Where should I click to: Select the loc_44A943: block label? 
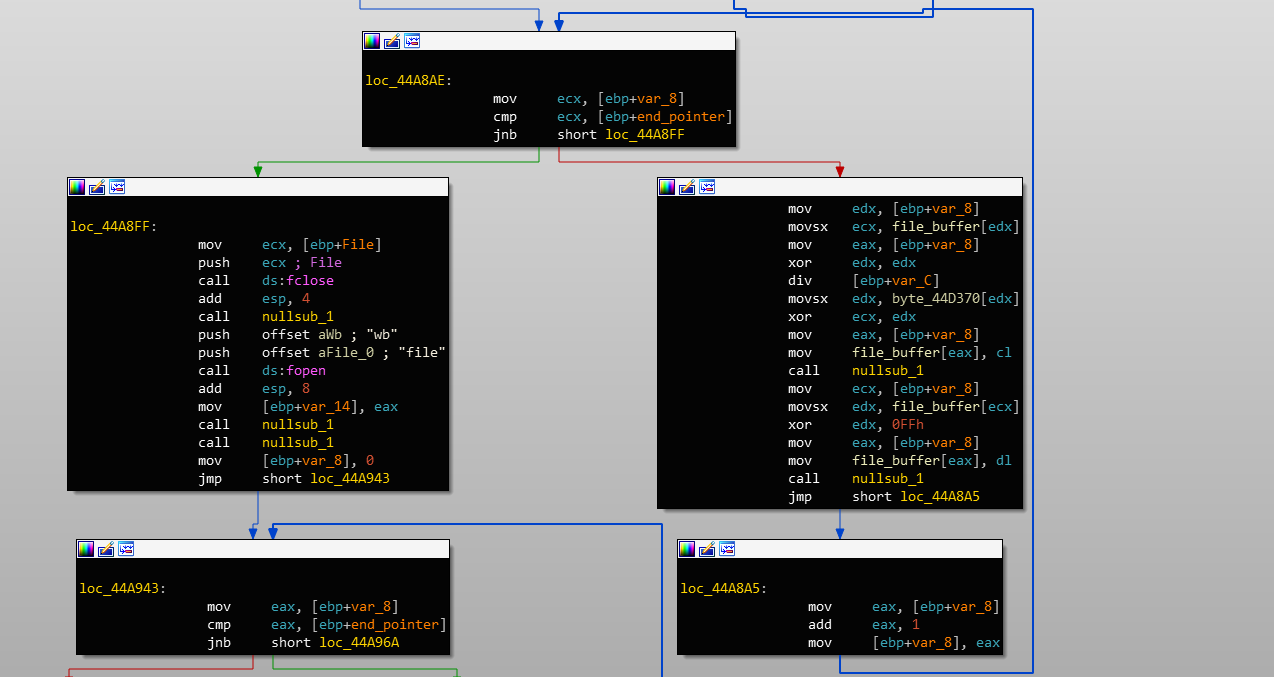tap(124, 589)
